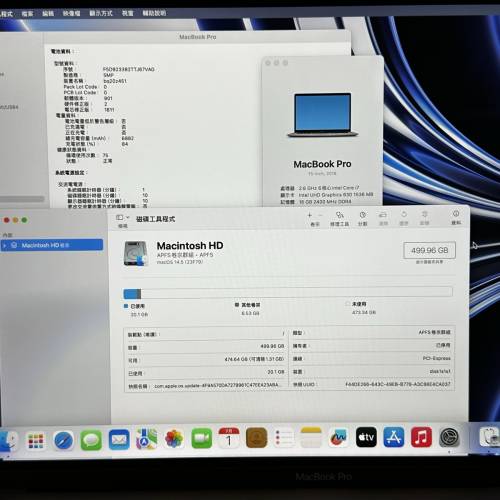Click the blue used-space legend square
500x500 pixels.
[126, 306]
